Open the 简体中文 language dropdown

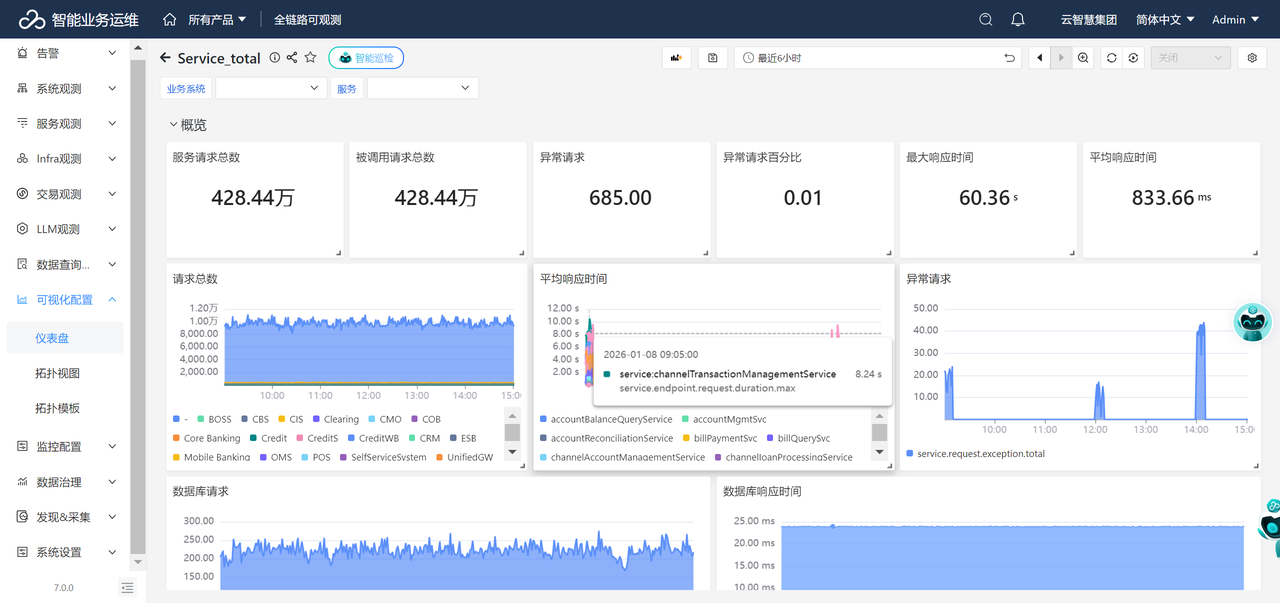[1165, 20]
